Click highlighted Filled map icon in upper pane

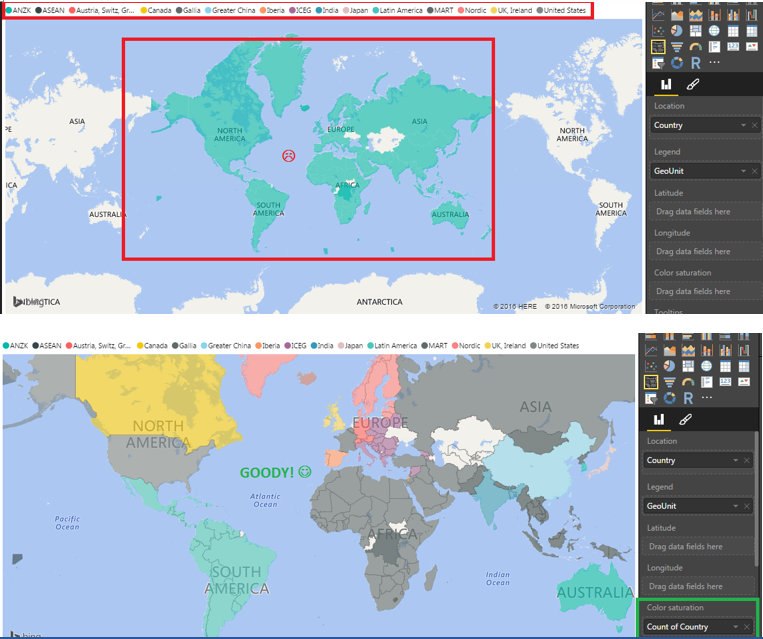(658, 47)
